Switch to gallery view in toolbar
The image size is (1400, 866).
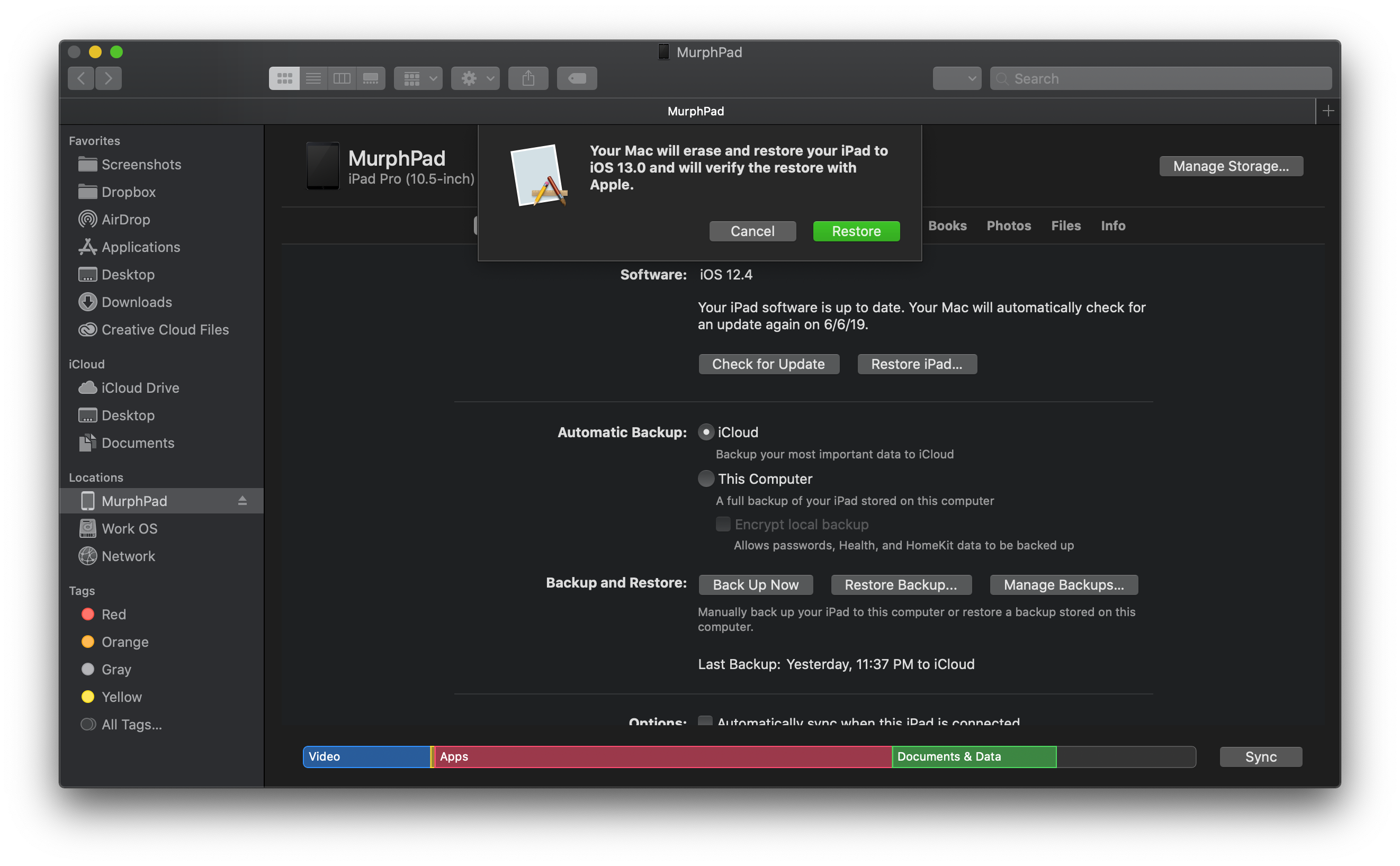tap(371, 78)
